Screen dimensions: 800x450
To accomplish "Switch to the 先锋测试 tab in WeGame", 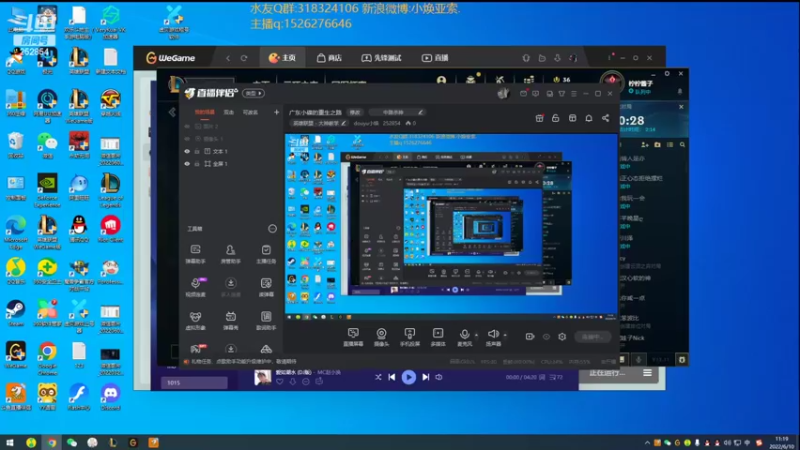I will pyautogui.click(x=381, y=58).
